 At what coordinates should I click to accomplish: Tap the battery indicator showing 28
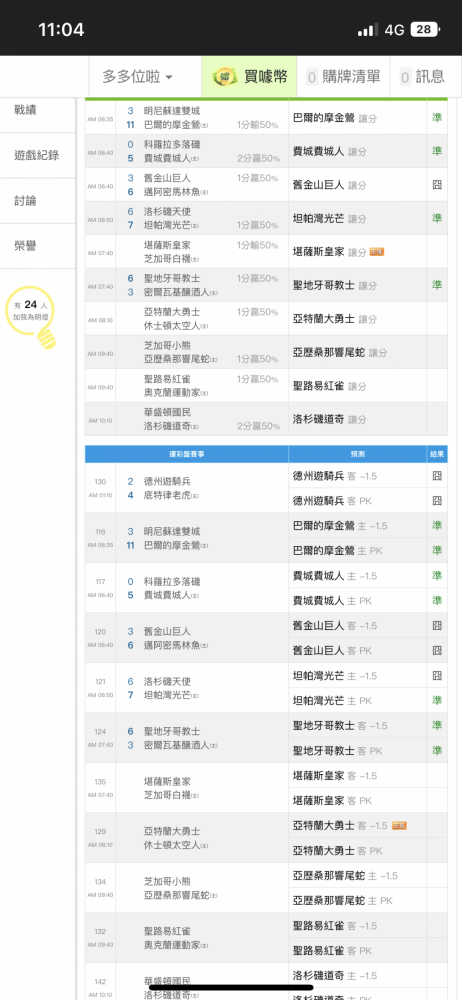pos(424,29)
